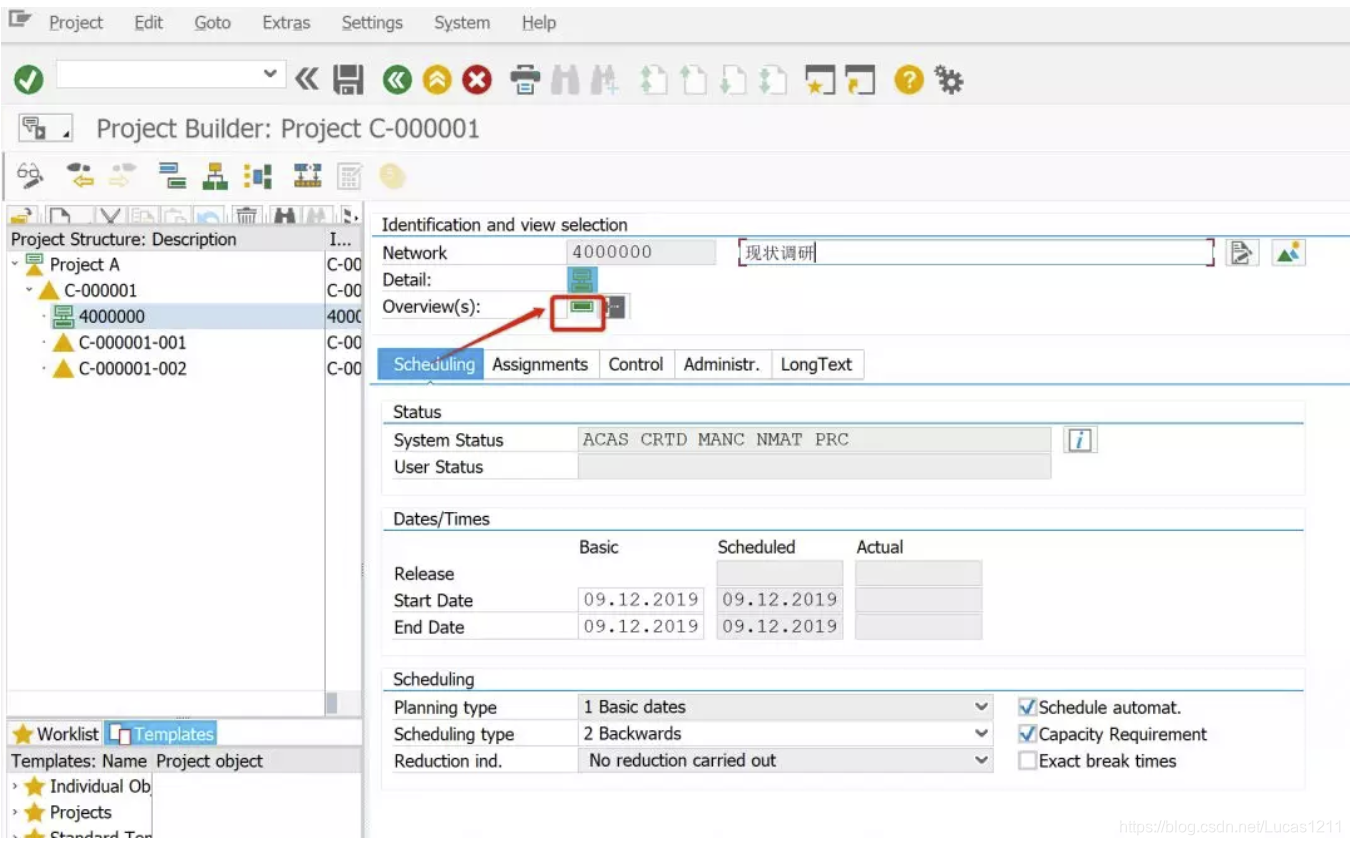1350x845 pixels.
Task: Click the yellow Exit up-arrow icon
Action: pos(437,80)
